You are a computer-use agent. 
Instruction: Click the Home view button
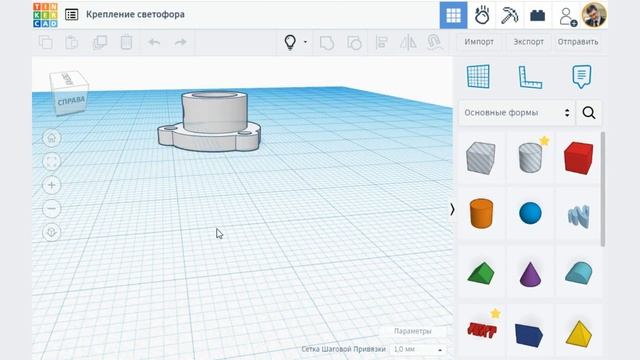coord(51,138)
